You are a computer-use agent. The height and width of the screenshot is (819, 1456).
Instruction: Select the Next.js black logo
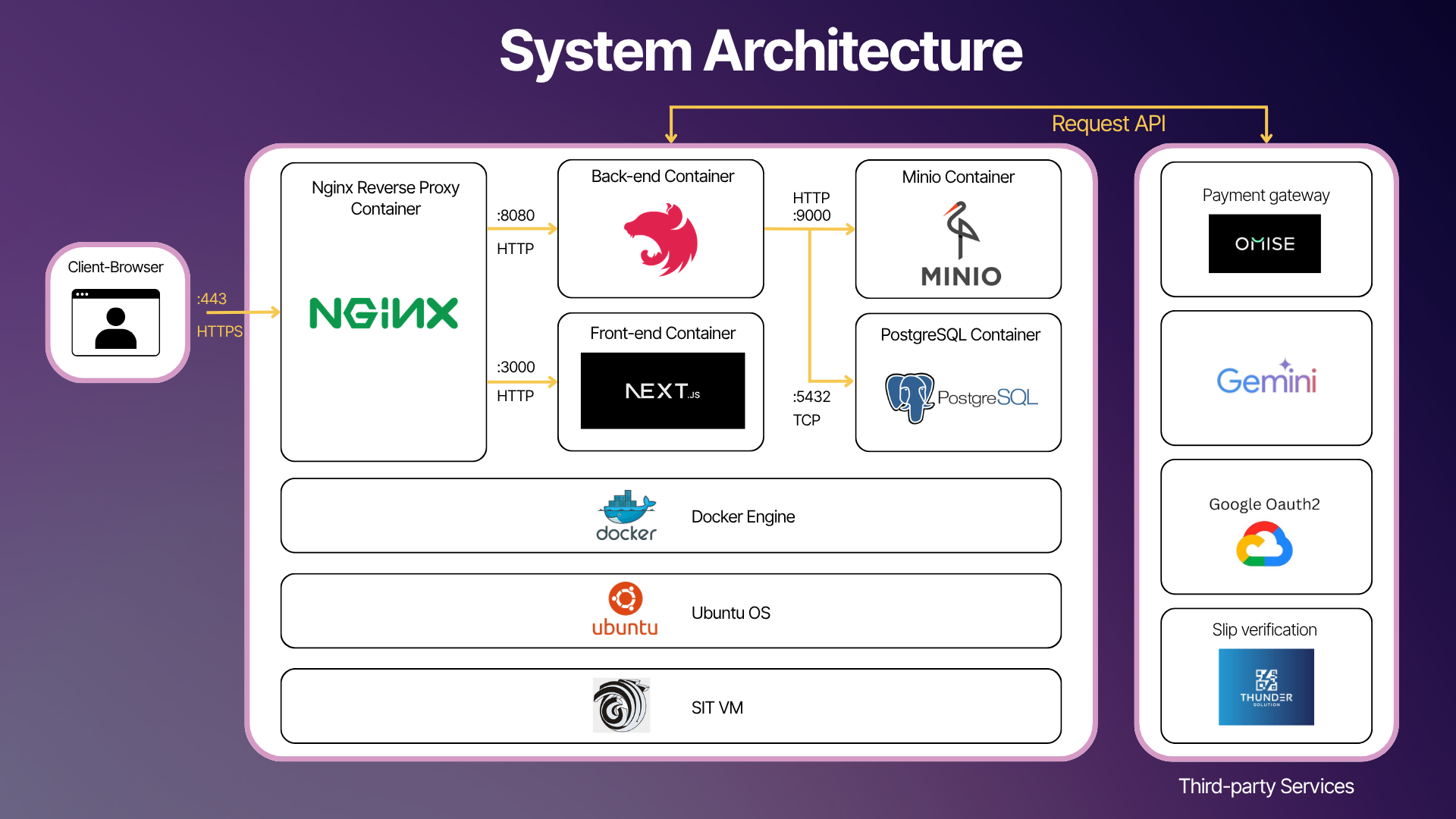(662, 391)
